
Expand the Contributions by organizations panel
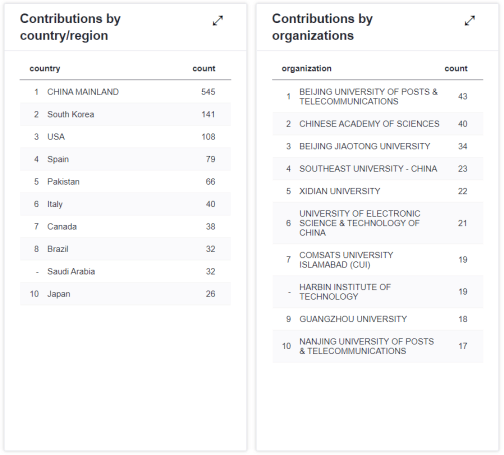(x=470, y=21)
